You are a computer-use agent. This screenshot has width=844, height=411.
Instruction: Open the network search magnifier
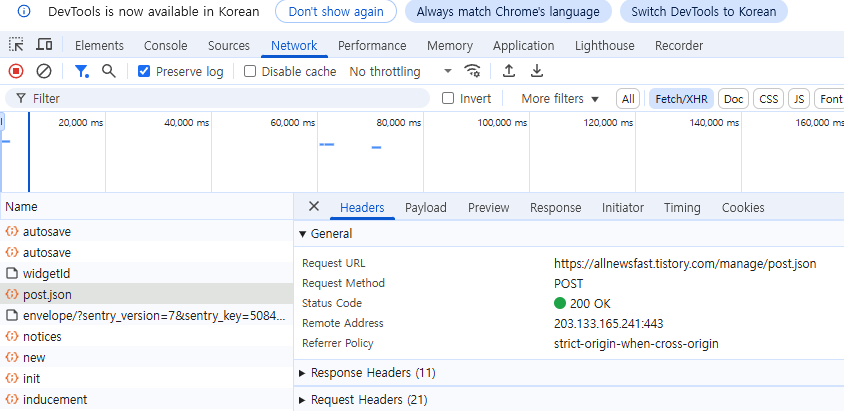(x=109, y=71)
